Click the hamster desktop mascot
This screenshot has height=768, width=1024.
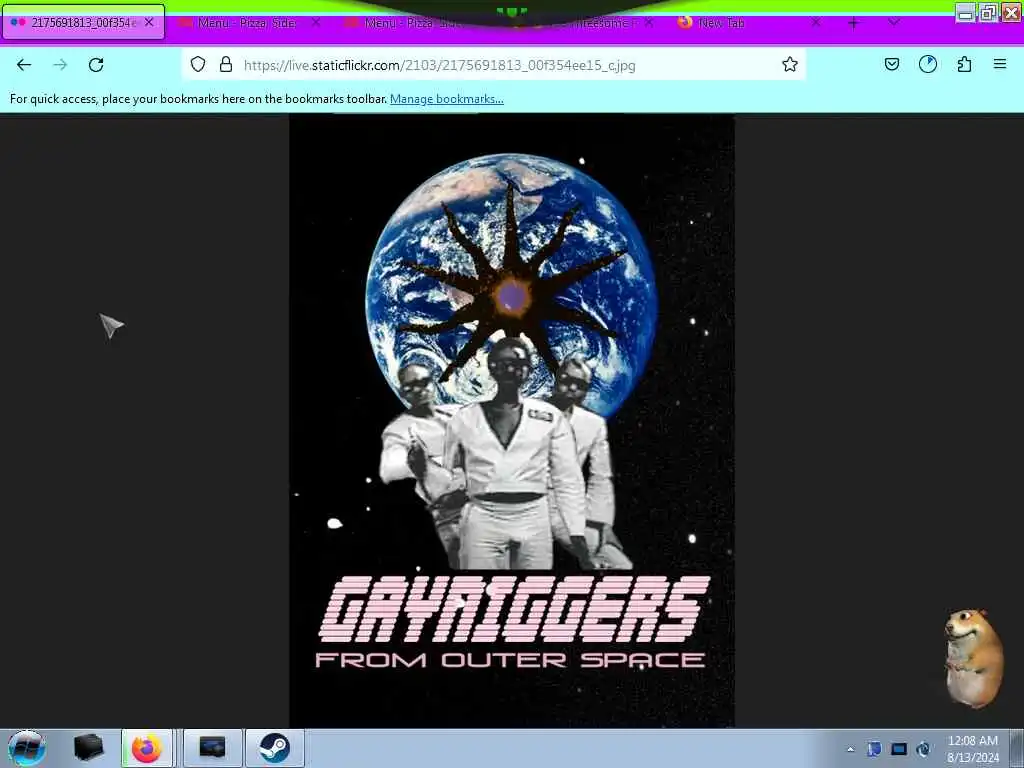click(x=974, y=658)
